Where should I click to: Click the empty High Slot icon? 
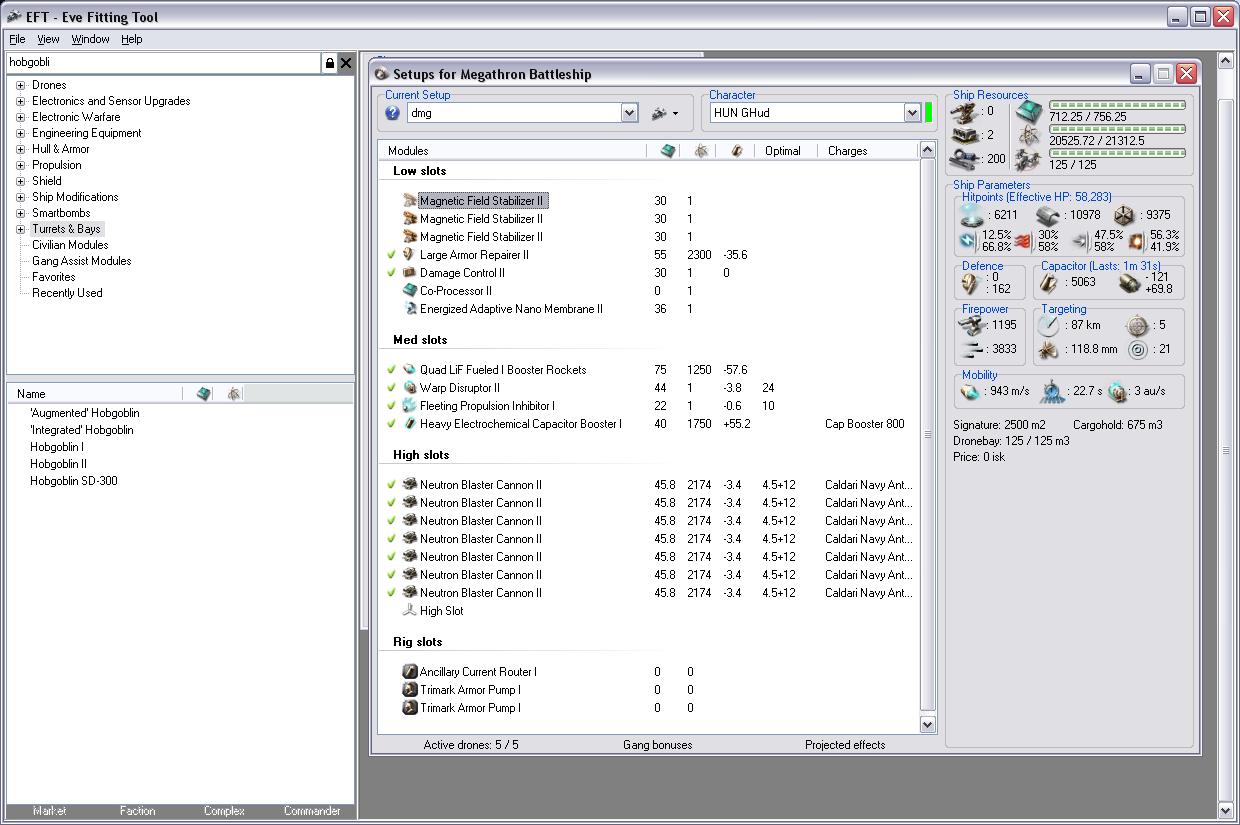pyautogui.click(x=409, y=611)
